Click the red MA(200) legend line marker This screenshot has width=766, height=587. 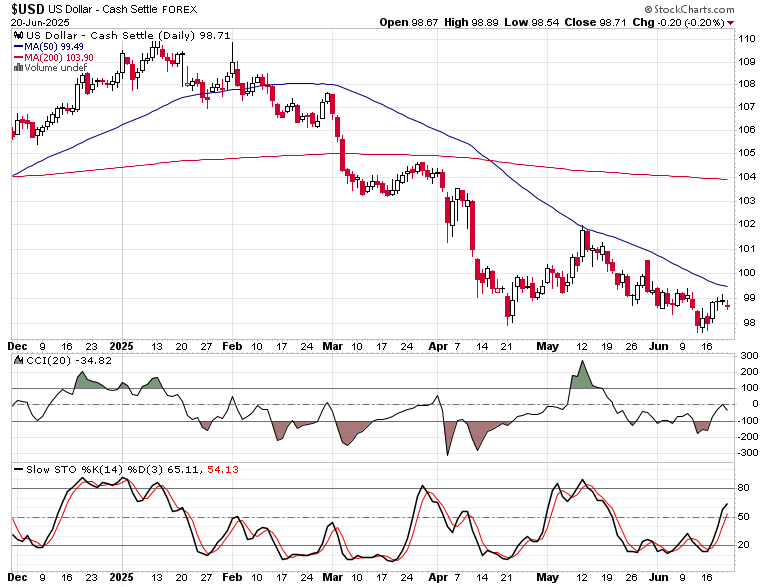[19, 57]
